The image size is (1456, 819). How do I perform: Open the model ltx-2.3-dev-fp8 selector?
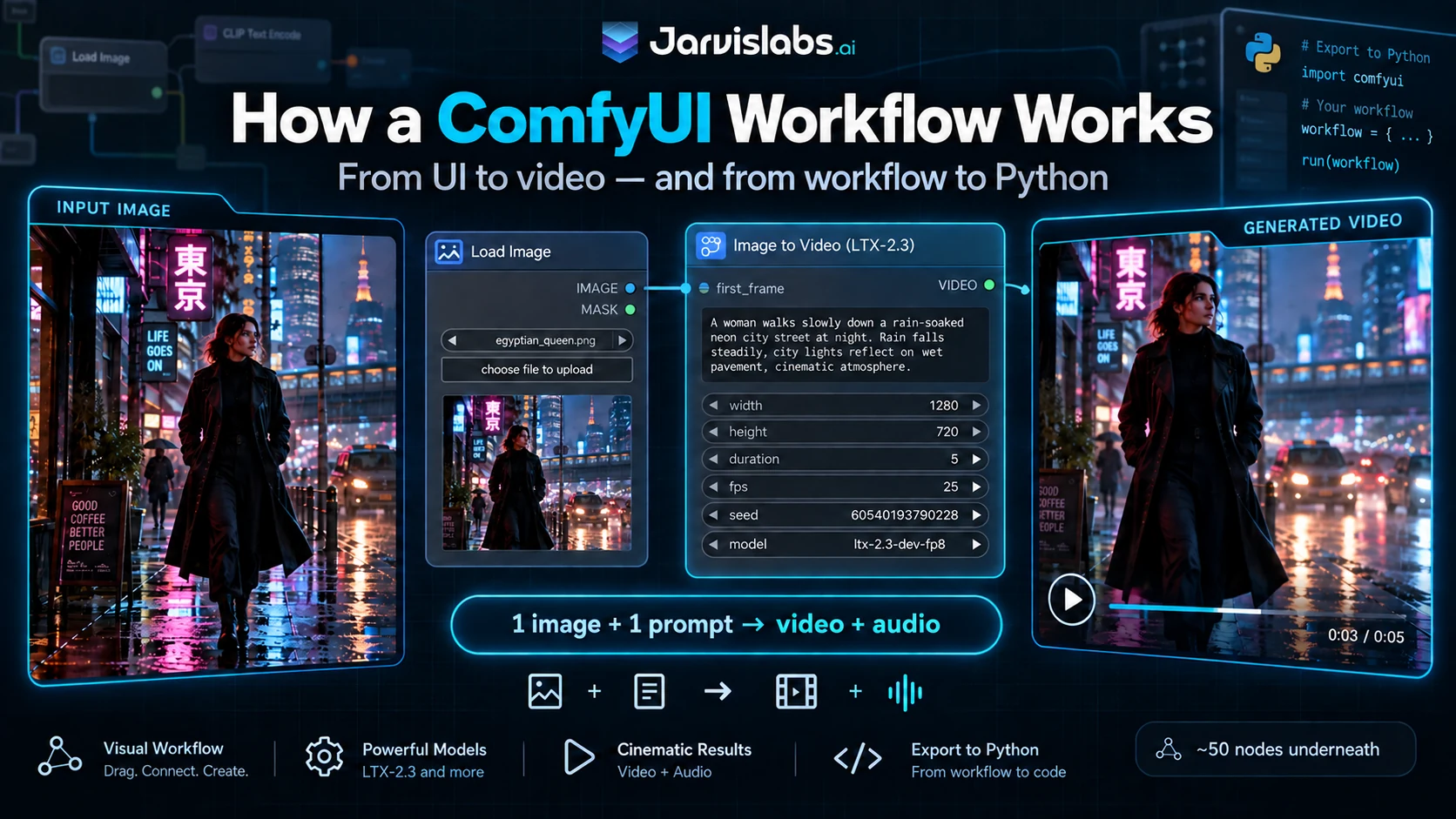[x=846, y=544]
